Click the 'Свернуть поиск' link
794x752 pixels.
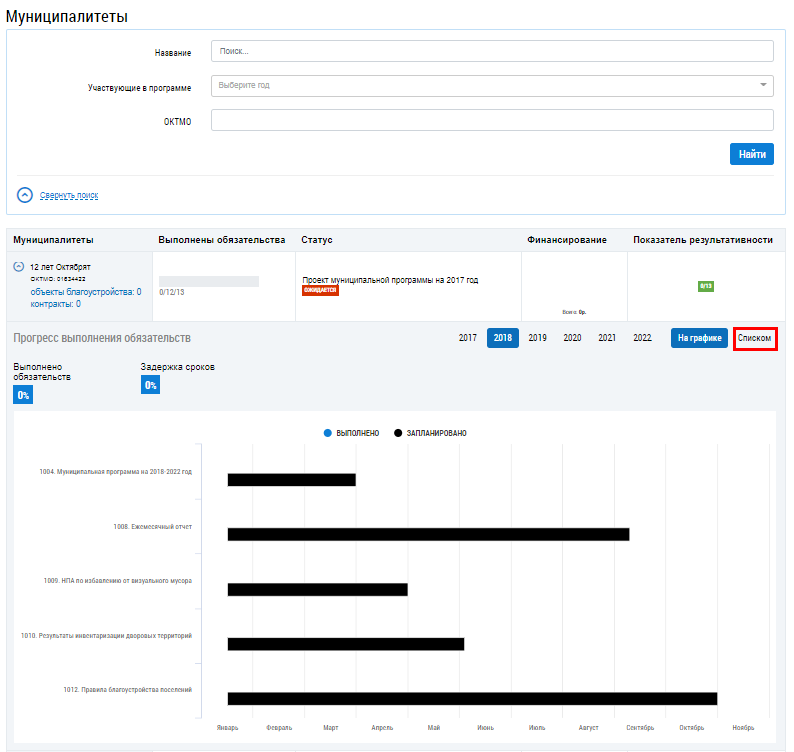[x=68, y=195]
